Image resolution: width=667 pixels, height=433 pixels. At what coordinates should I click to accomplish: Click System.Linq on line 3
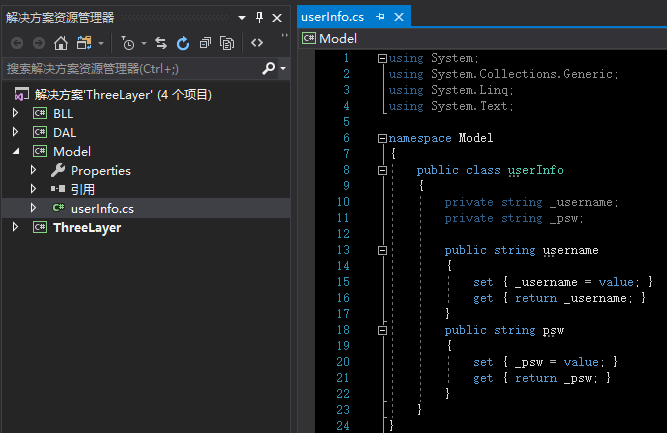pos(470,90)
